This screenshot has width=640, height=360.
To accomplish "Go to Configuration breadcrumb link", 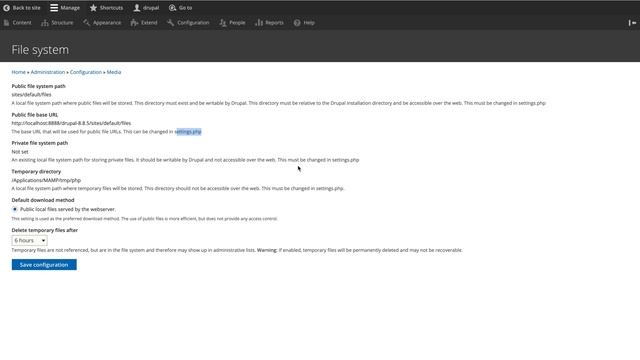I will click(86, 72).
